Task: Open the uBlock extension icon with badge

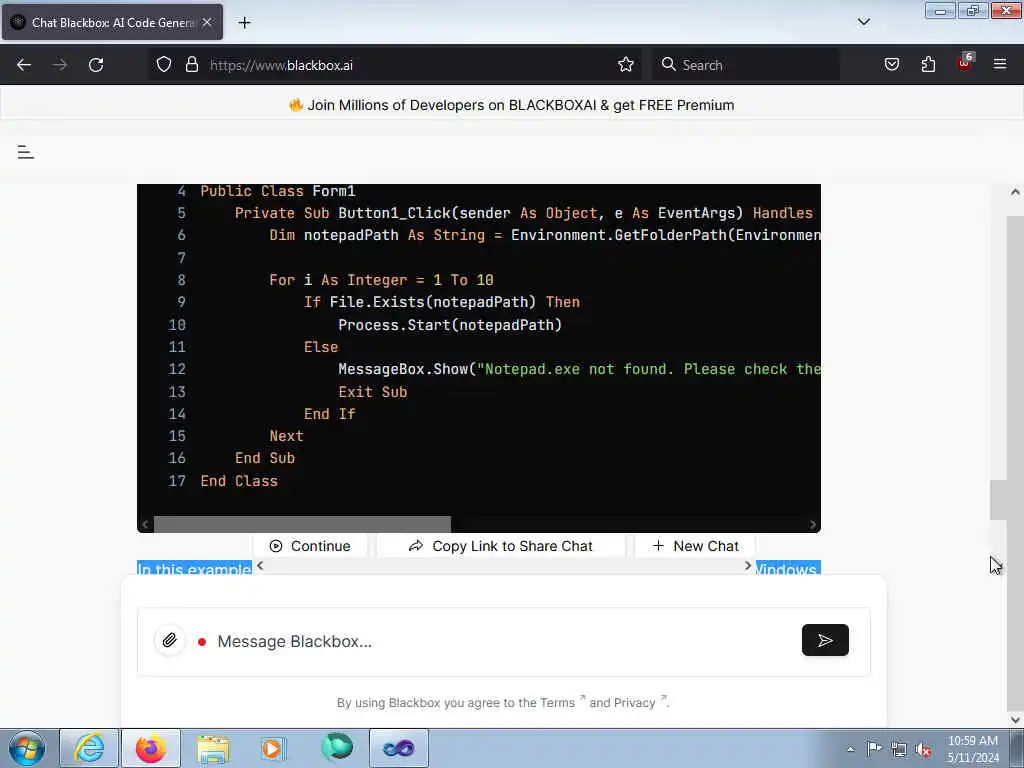Action: click(965, 63)
